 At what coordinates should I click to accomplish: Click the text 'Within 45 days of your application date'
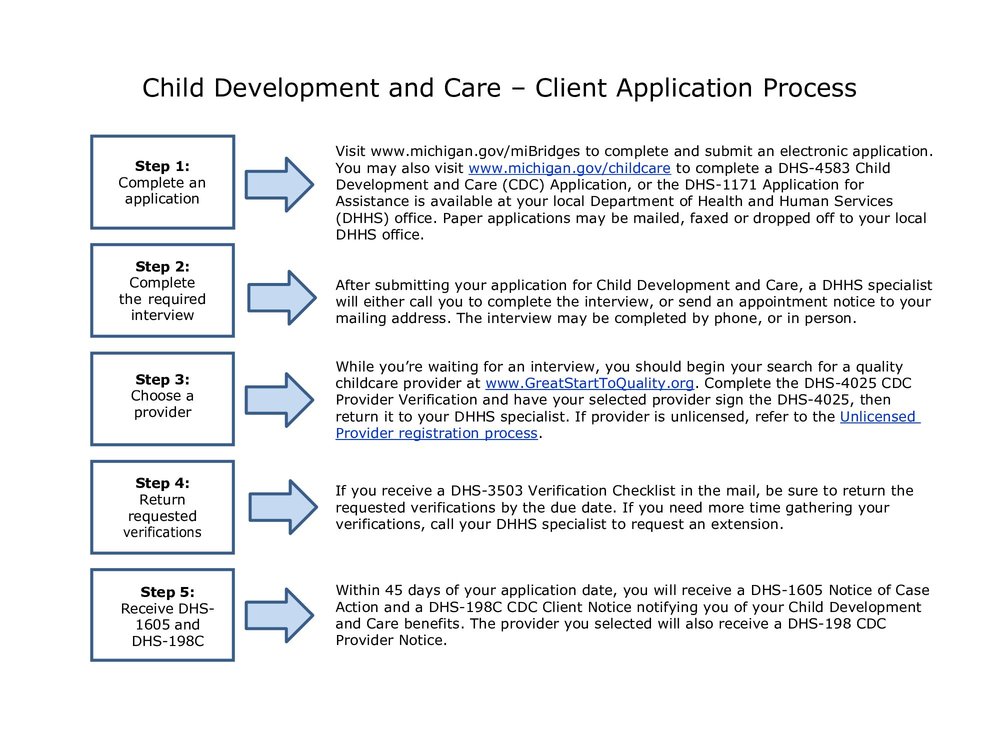tap(476, 591)
